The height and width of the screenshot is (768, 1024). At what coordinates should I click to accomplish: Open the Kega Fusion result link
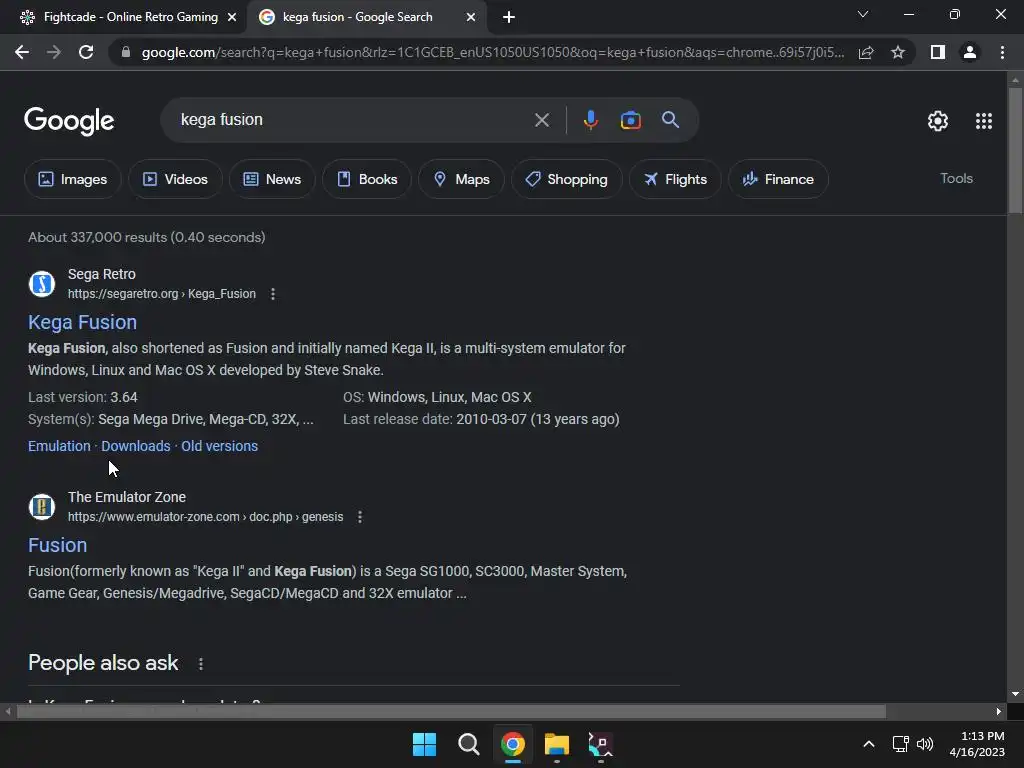(x=82, y=322)
